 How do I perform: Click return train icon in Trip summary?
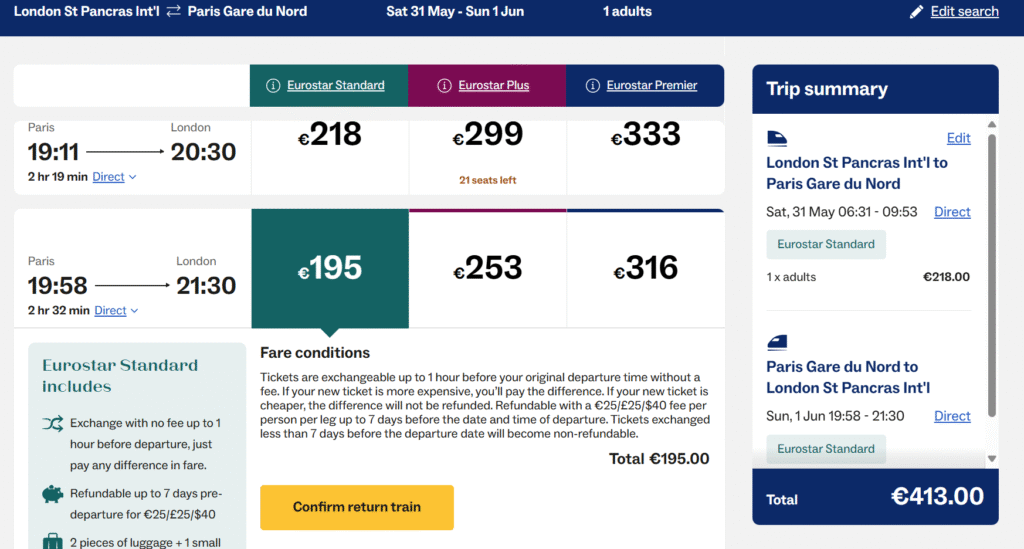point(776,341)
